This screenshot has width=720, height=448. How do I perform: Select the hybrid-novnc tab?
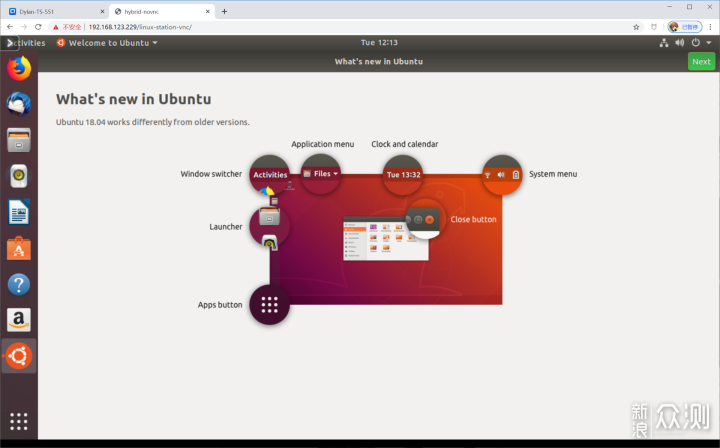[162, 11]
